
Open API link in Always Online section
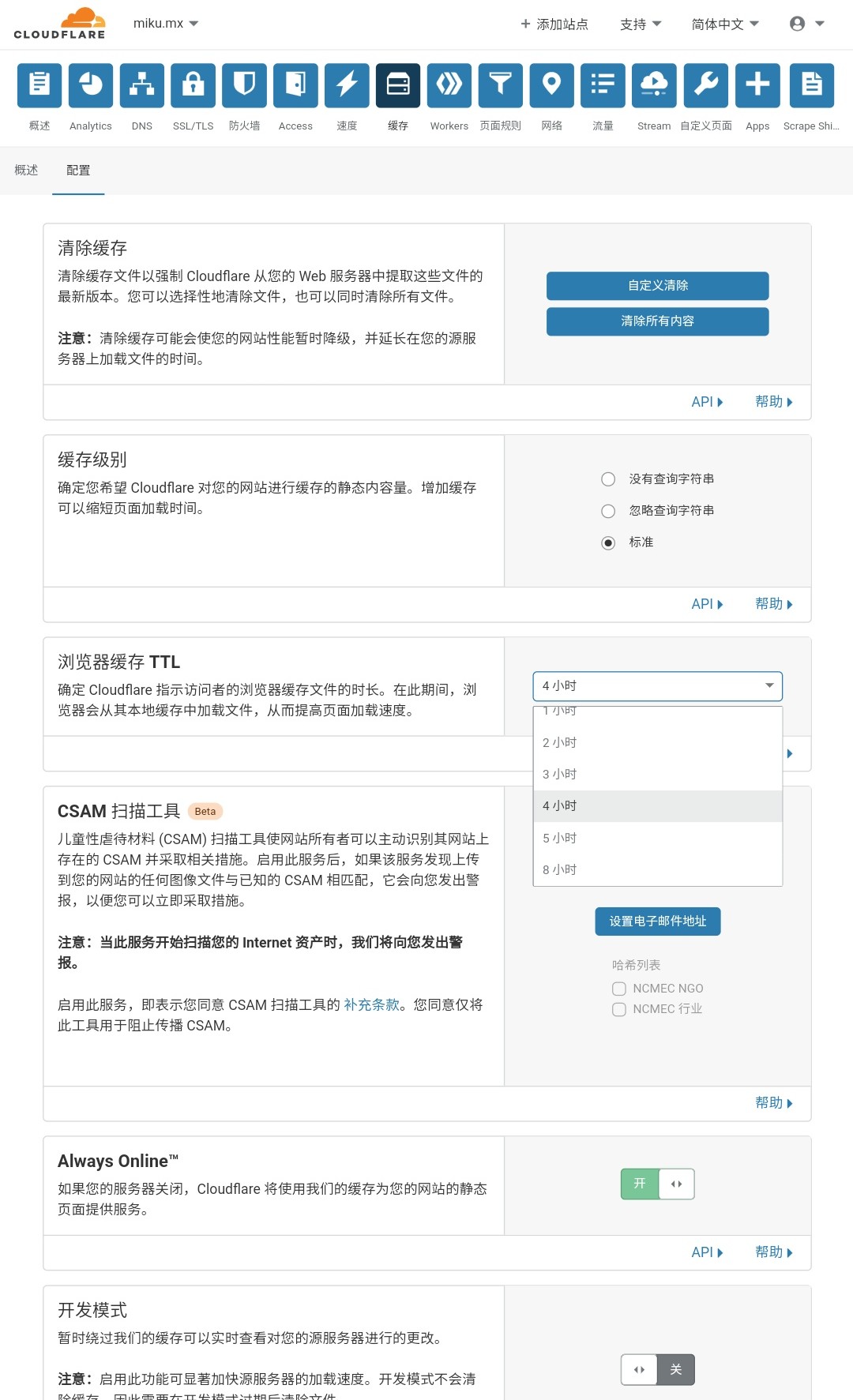pyautogui.click(x=707, y=1252)
